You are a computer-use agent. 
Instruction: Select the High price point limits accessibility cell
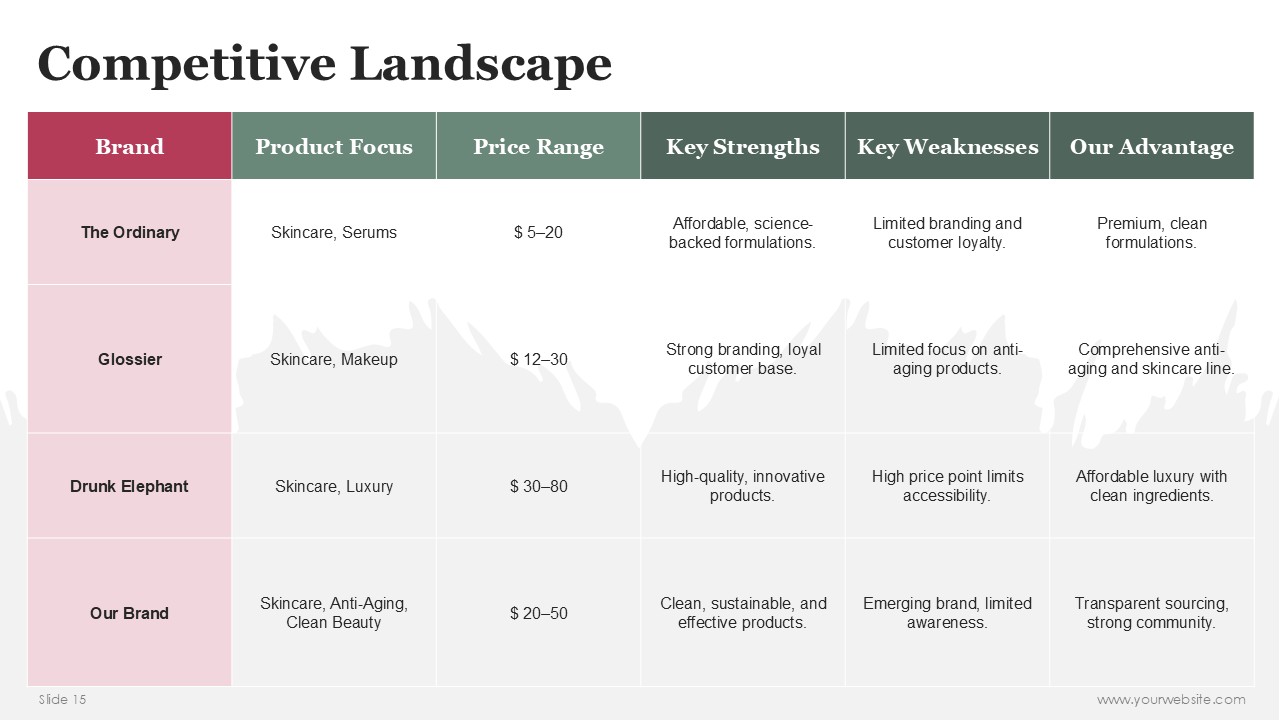[947, 486]
